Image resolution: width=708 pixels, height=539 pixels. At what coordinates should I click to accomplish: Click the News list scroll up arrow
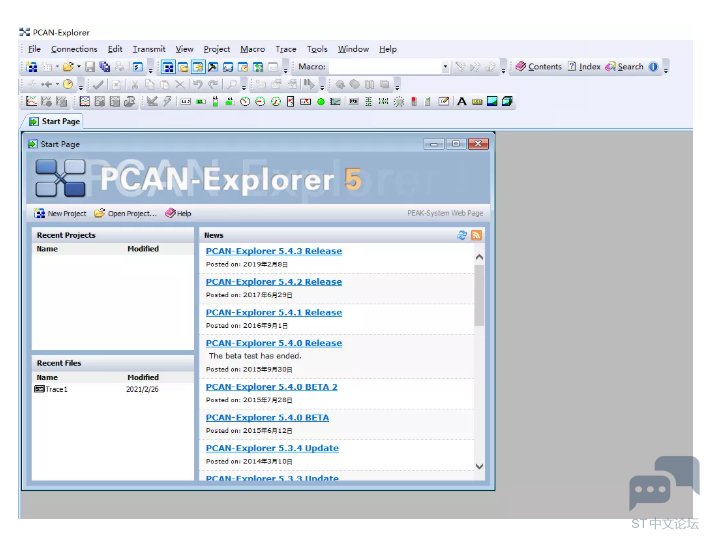tap(479, 257)
